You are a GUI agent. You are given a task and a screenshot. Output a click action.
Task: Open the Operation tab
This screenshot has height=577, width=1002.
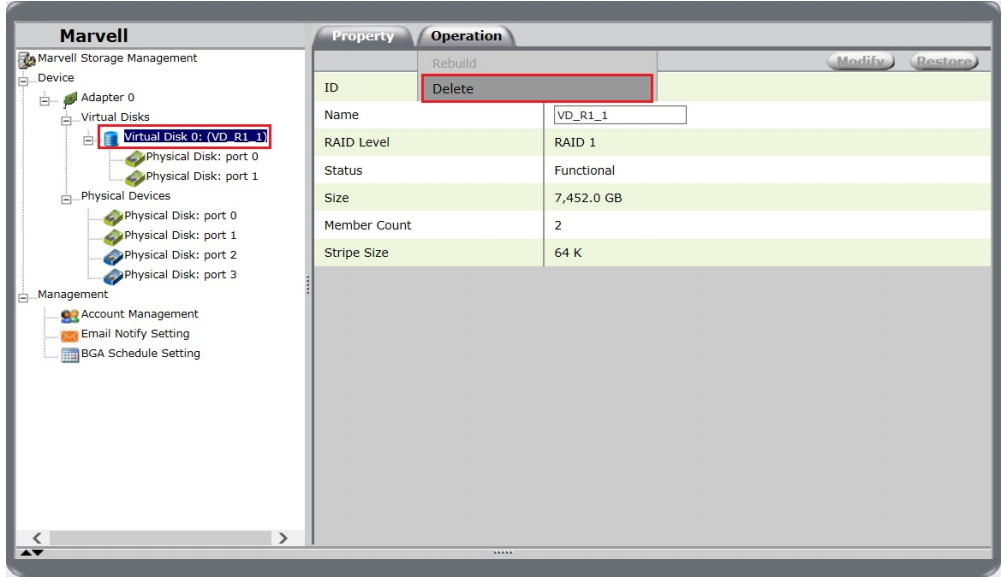click(x=466, y=36)
